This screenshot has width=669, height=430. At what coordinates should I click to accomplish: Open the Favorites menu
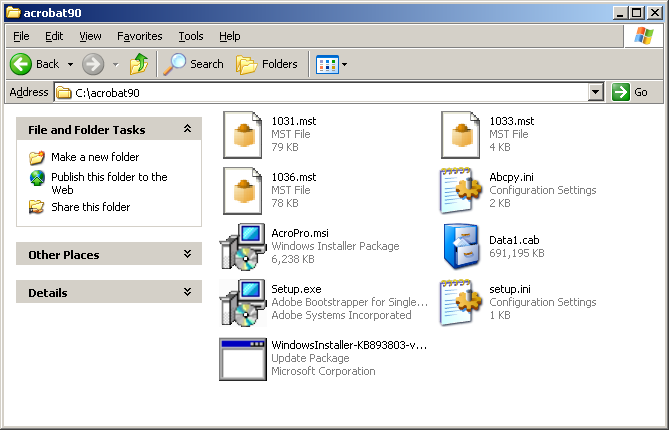coord(139,36)
